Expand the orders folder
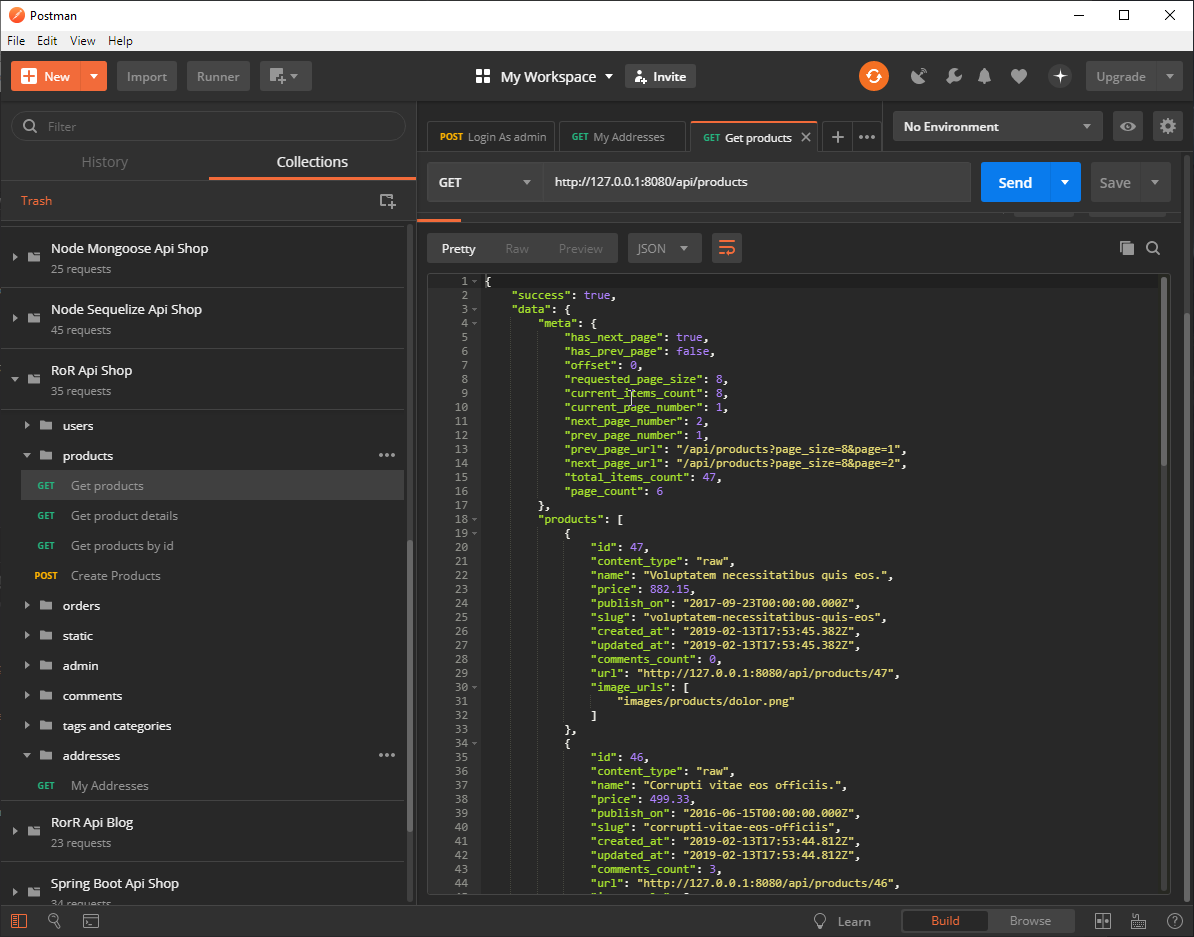The height and width of the screenshot is (937, 1194). click(x=27, y=605)
